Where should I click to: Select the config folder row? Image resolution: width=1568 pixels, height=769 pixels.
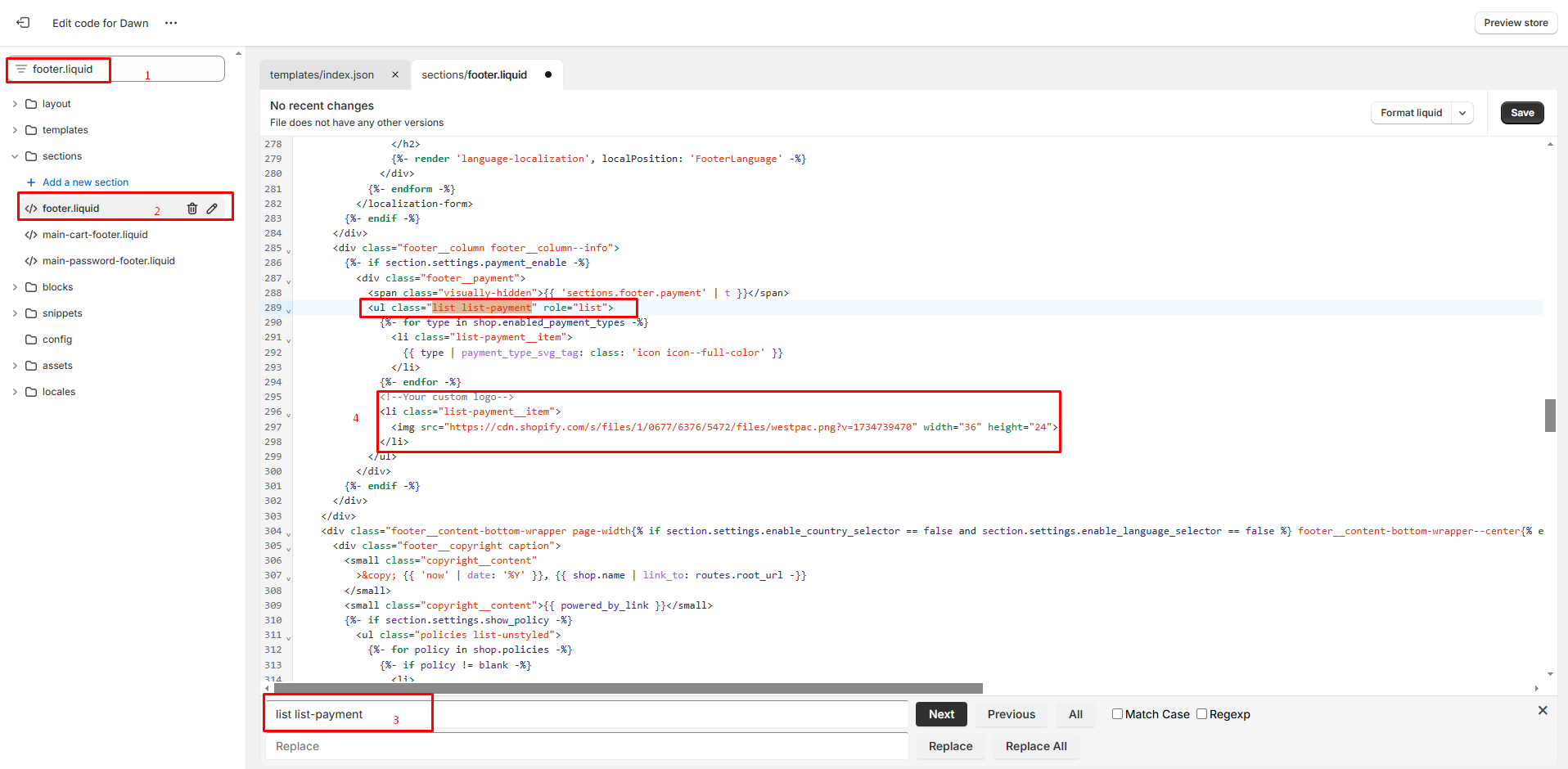coord(57,340)
